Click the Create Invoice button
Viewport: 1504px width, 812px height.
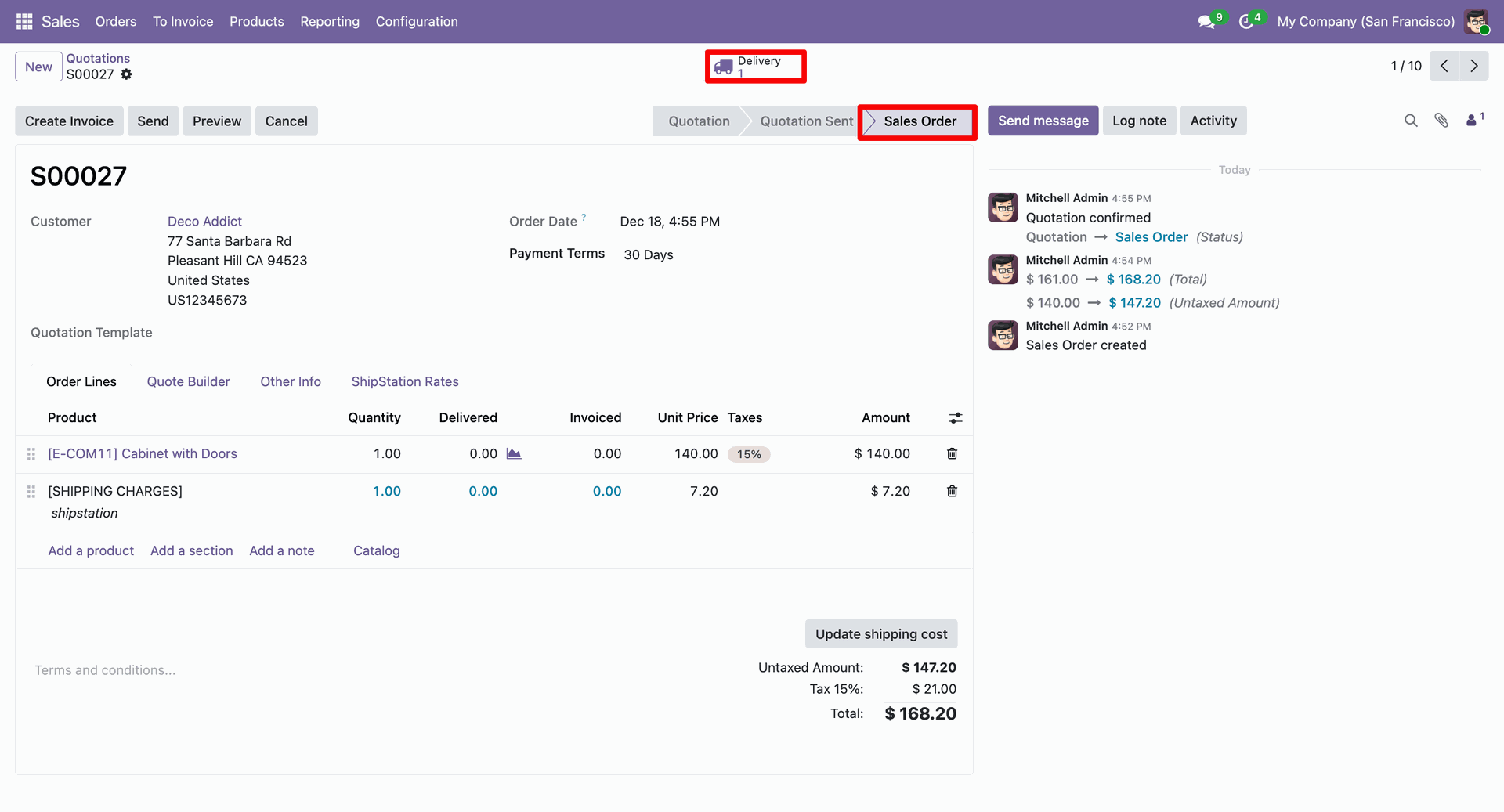tap(69, 121)
